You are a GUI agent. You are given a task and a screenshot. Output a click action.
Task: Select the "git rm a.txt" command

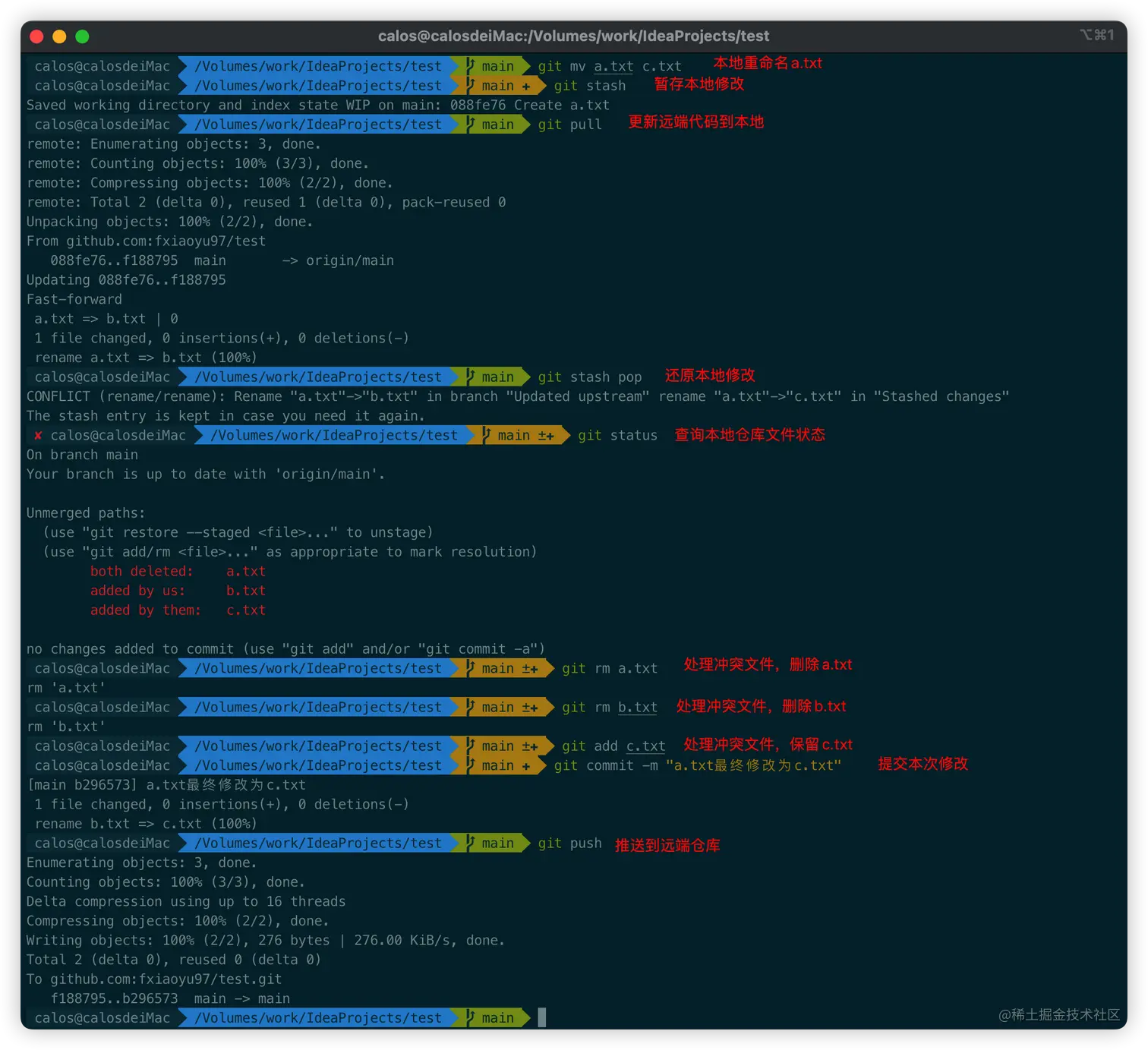tap(610, 669)
